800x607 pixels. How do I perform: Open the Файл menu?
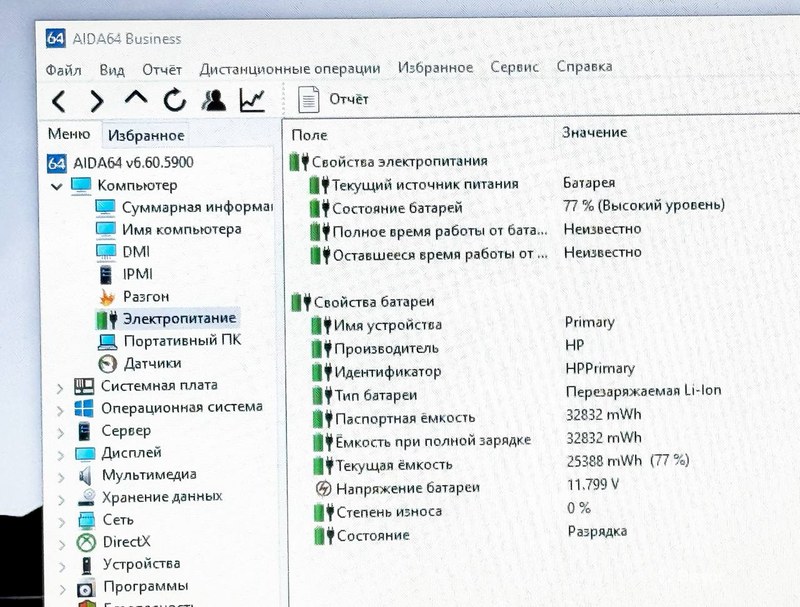click(63, 69)
